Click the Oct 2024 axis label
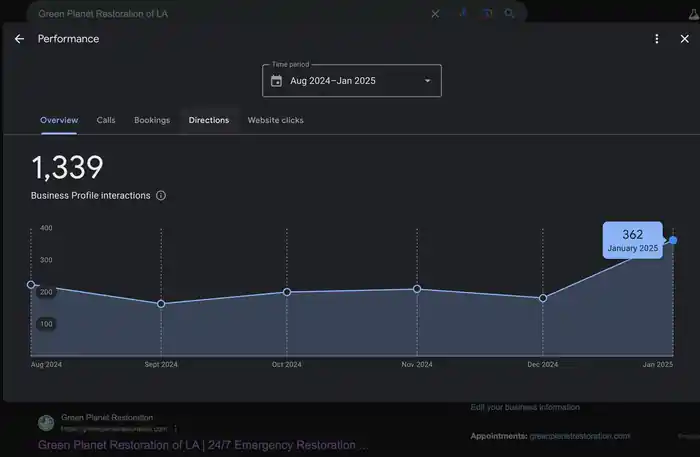 [x=287, y=365]
